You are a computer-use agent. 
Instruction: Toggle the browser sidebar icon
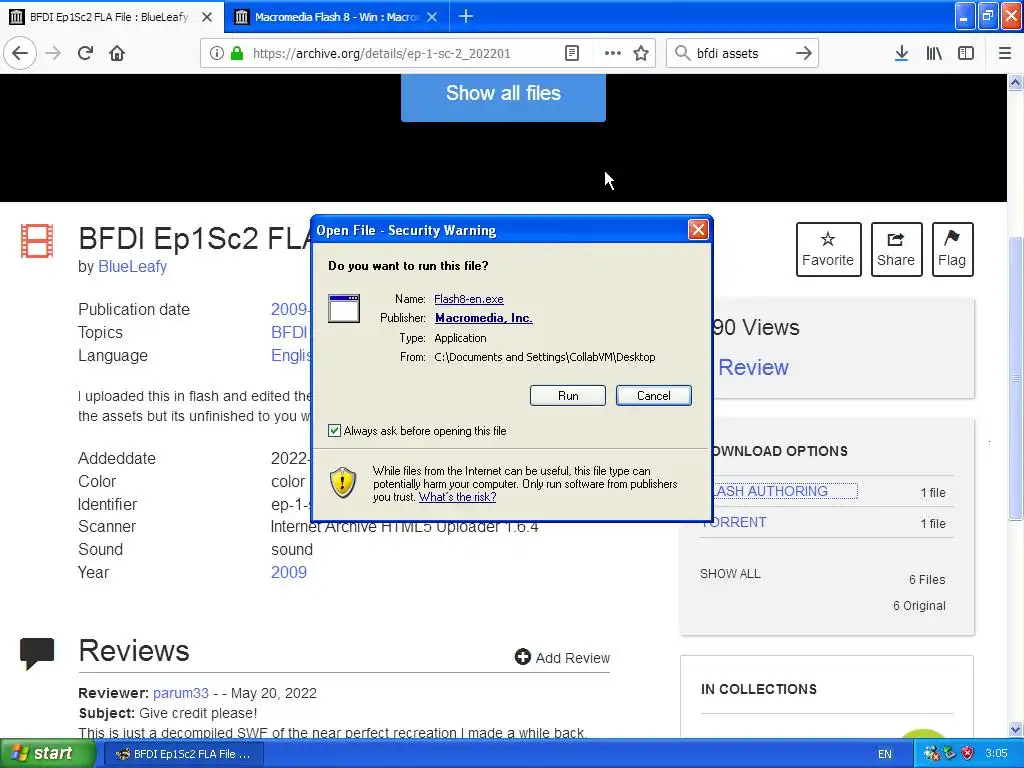point(966,54)
